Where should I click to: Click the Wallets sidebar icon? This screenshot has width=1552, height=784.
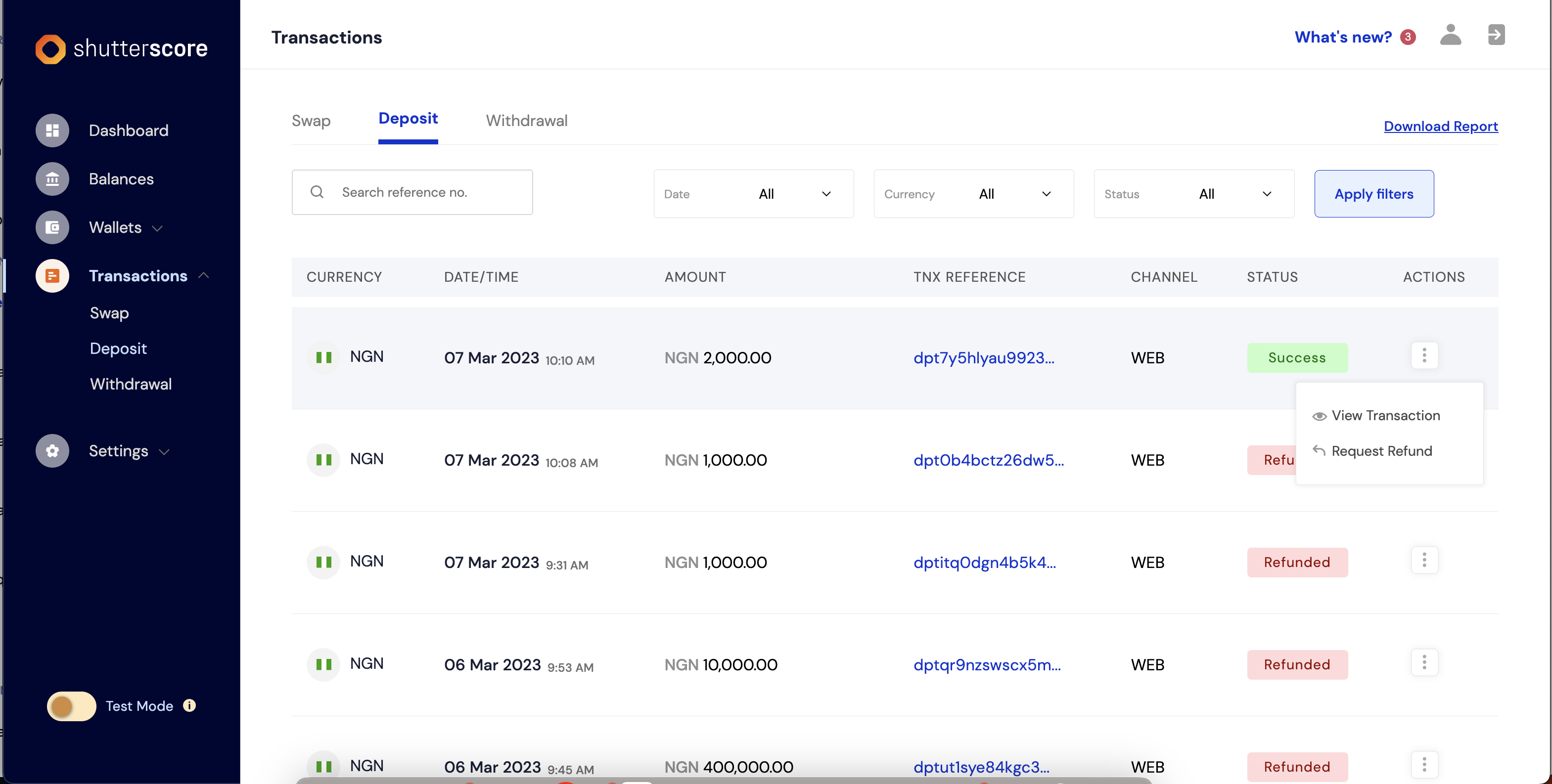[52, 227]
